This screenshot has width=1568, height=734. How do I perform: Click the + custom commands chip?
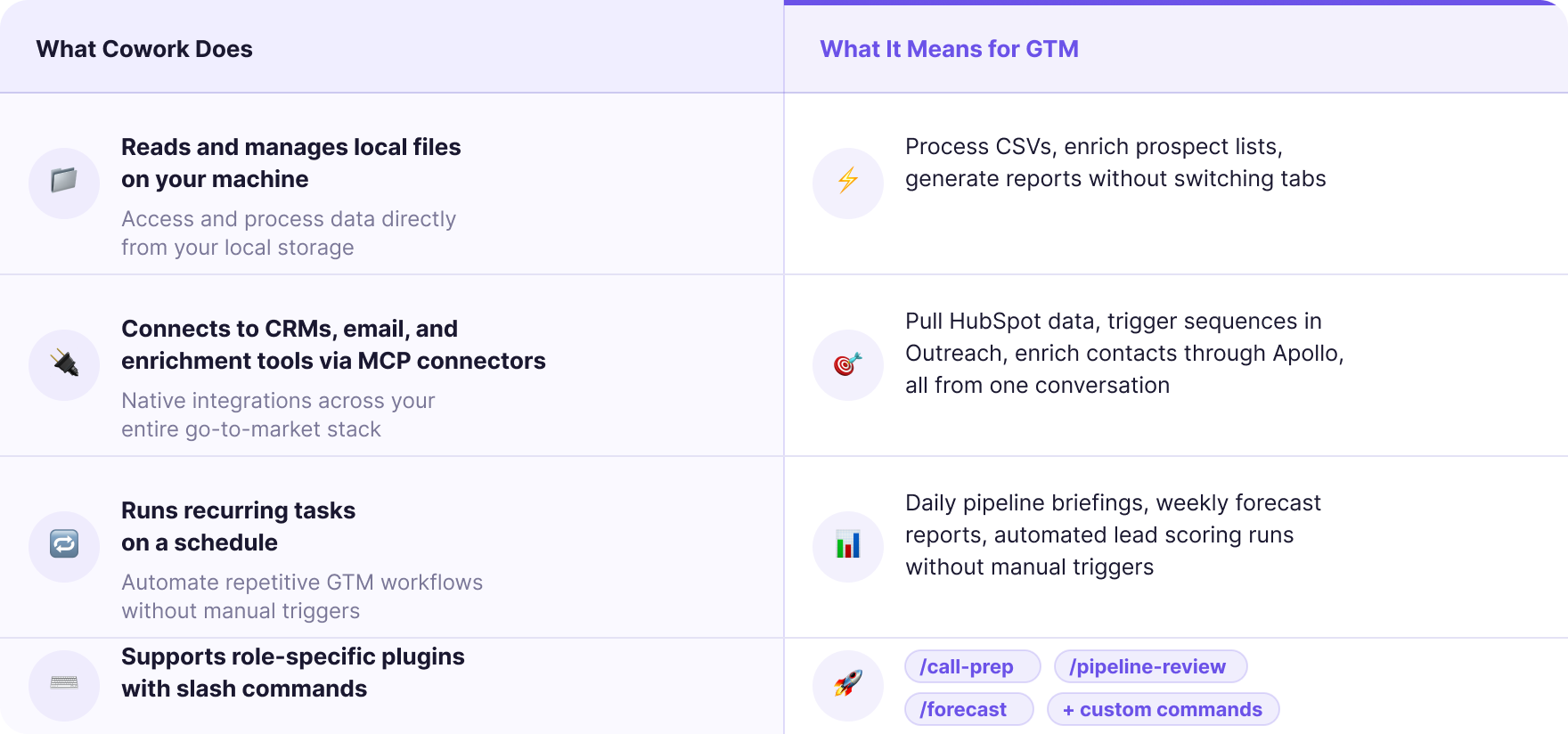click(1163, 709)
